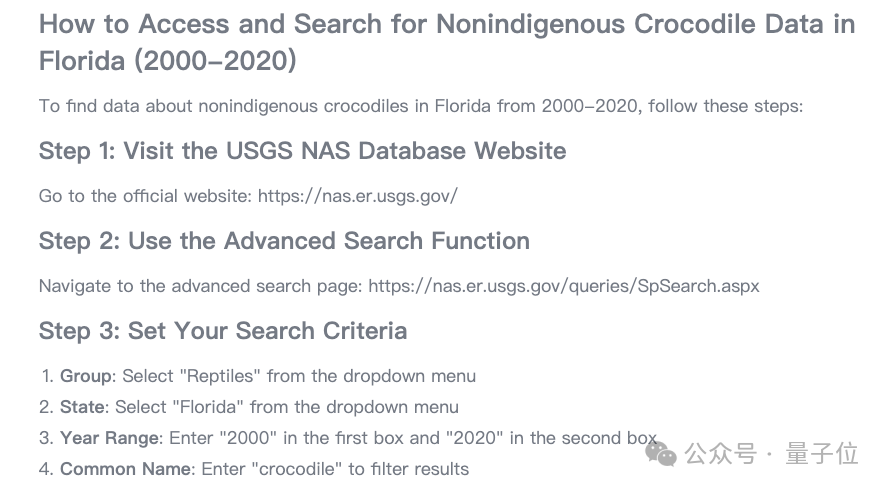Click the bold 'State' label in the list
This screenshot has width=886, height=488.
click(82, 407)
